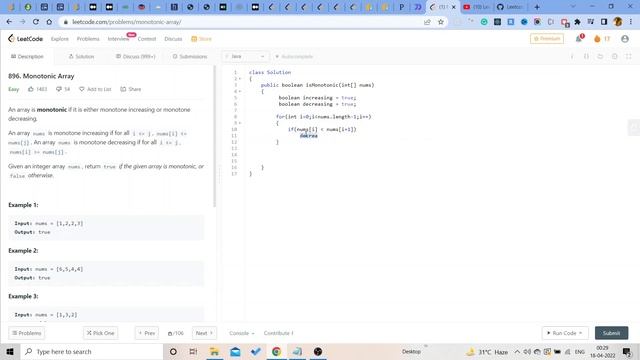Open the Submissions tab

190,56
